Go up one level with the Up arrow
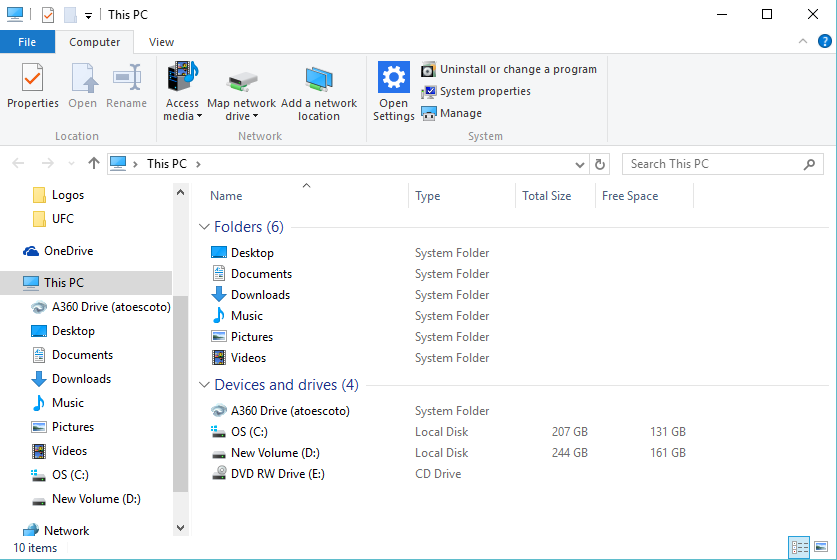The image size is (837, 560). tap(93, 163)
